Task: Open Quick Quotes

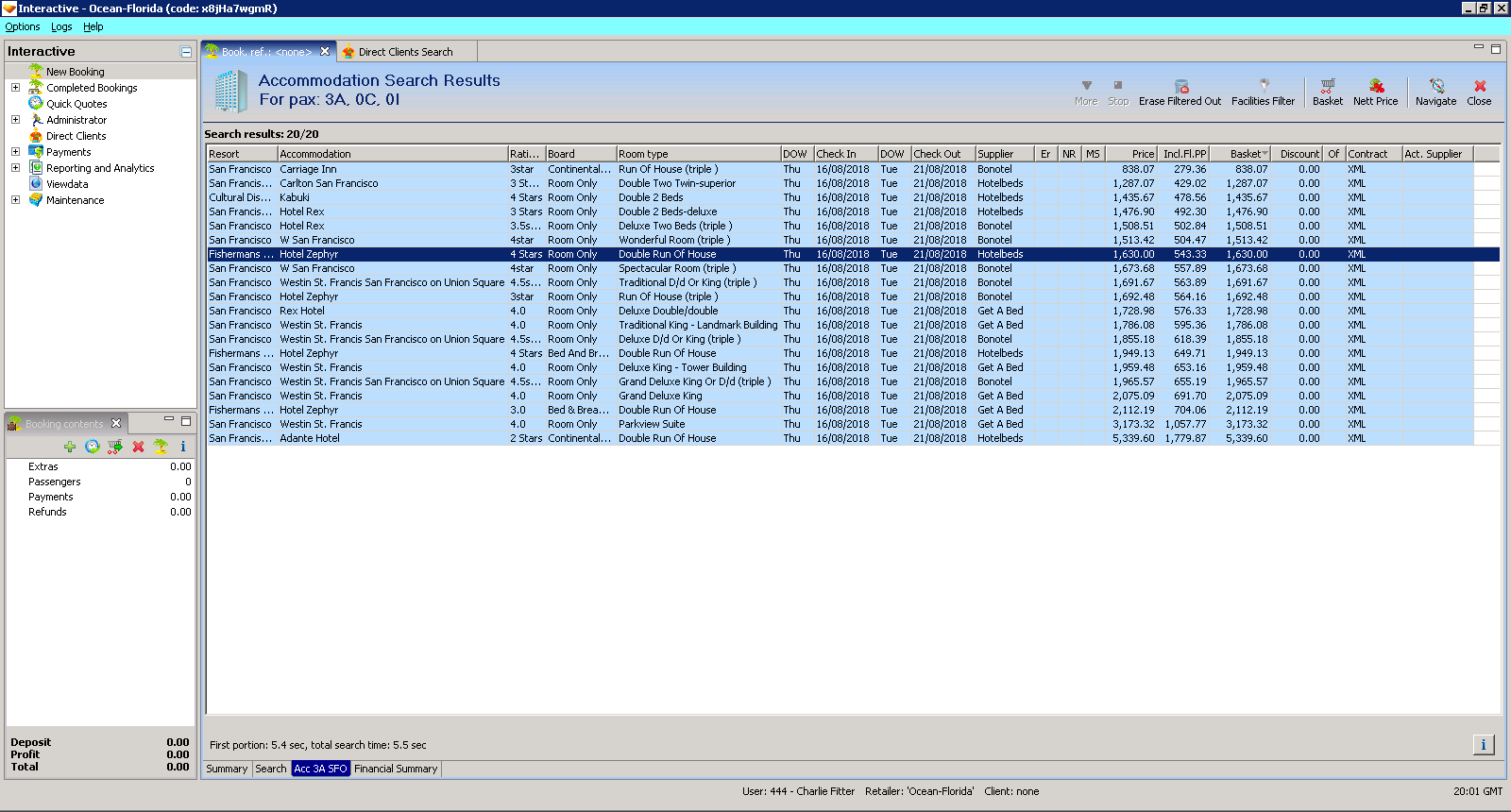Action: coord(76,104)
